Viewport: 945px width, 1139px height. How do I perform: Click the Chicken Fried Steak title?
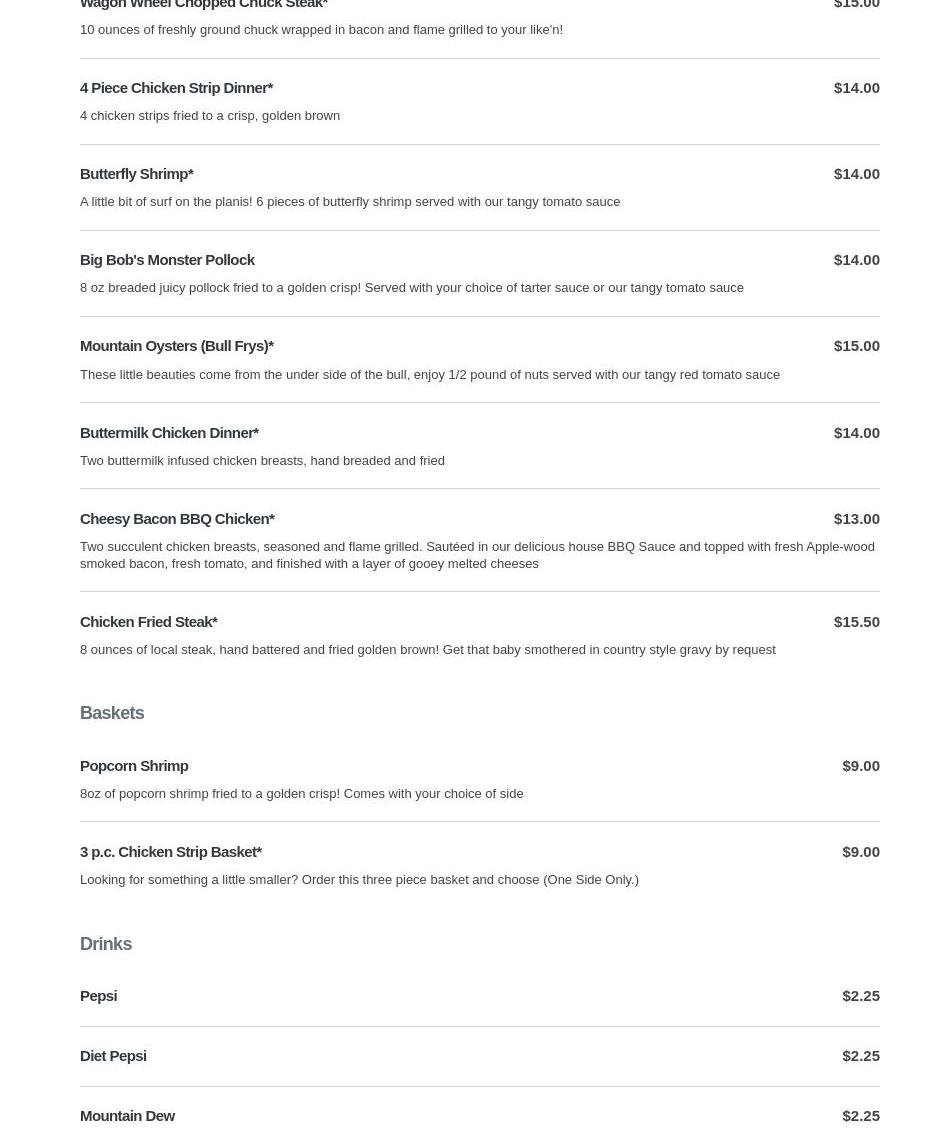(x=148, y=622)
